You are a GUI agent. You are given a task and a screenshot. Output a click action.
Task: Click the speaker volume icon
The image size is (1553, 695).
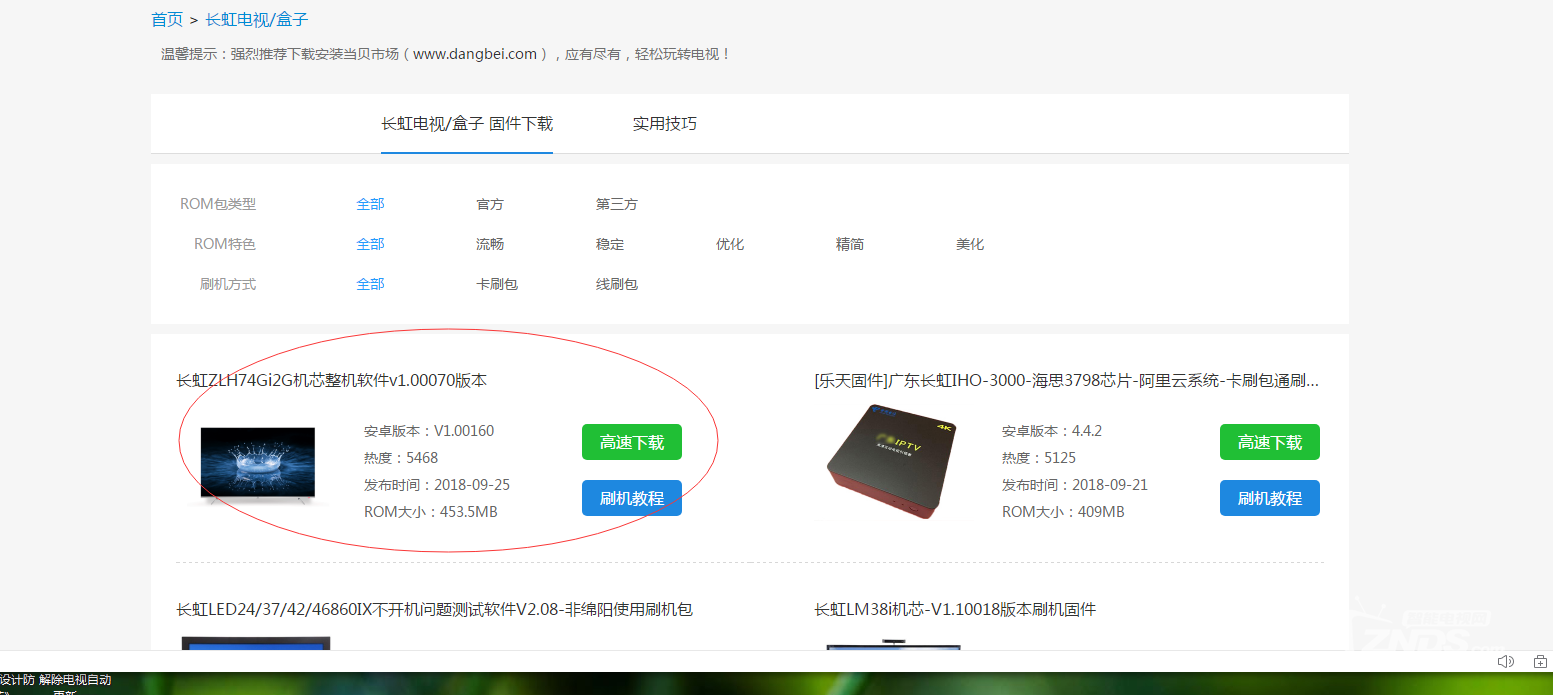tap(1505, 661)
